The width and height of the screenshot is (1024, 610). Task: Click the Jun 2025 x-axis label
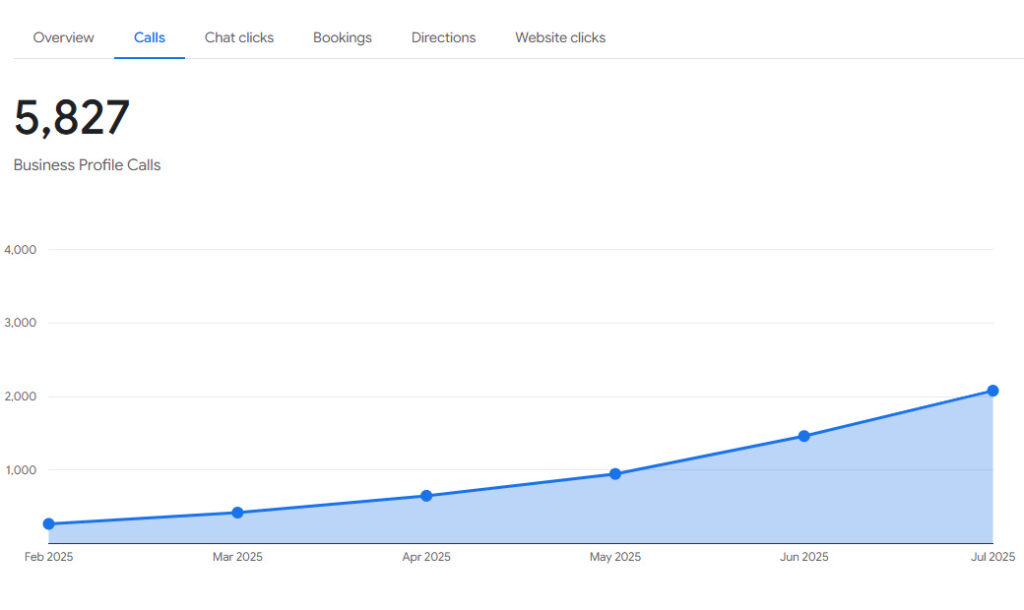pos(804,557)
